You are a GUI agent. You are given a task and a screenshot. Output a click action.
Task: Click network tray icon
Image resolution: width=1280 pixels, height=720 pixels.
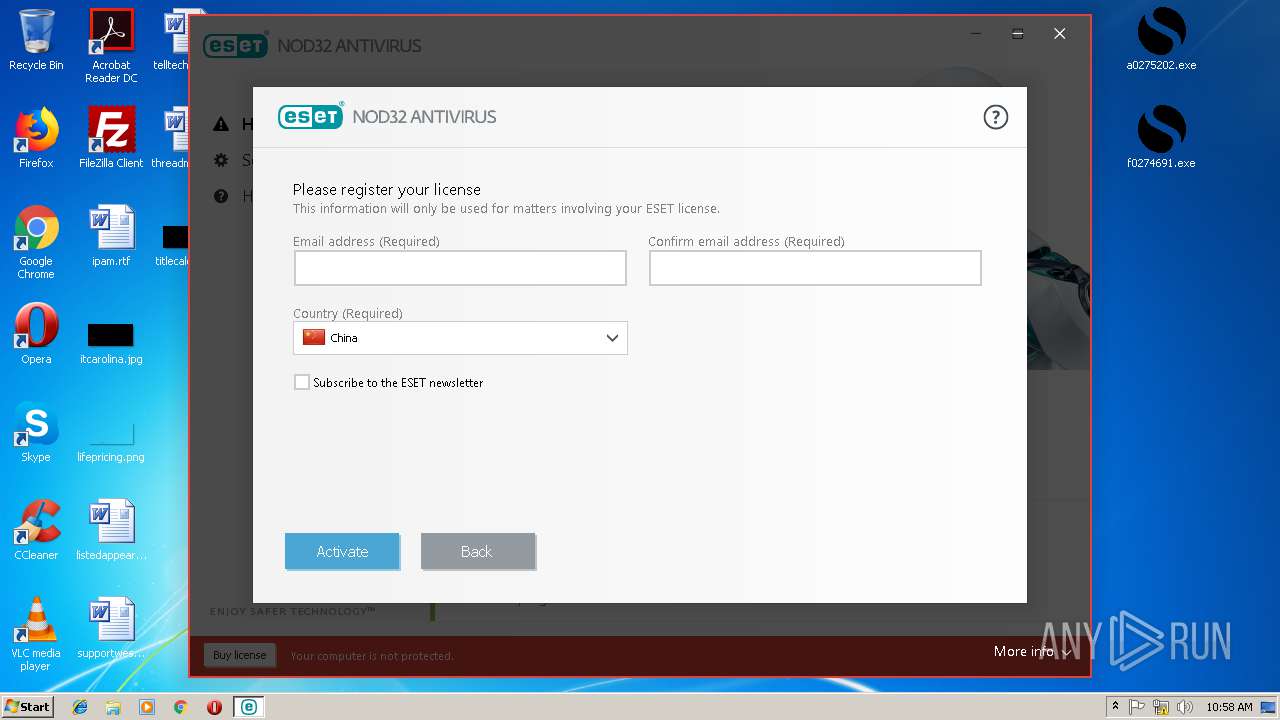coord(1161,707)
